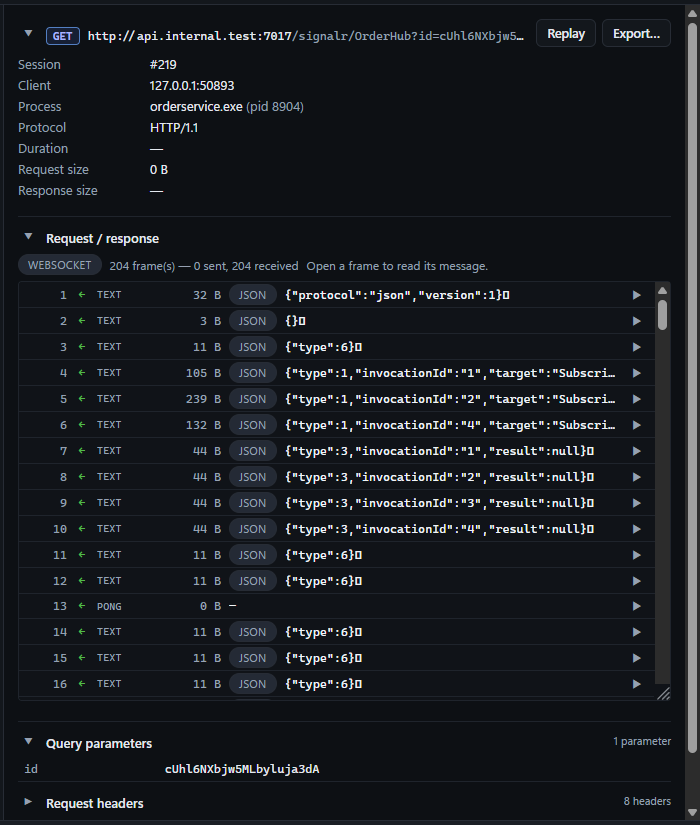Screen dimensions: 700x825
Task: Click the 1 parameter count label
Action: point(642,741)
